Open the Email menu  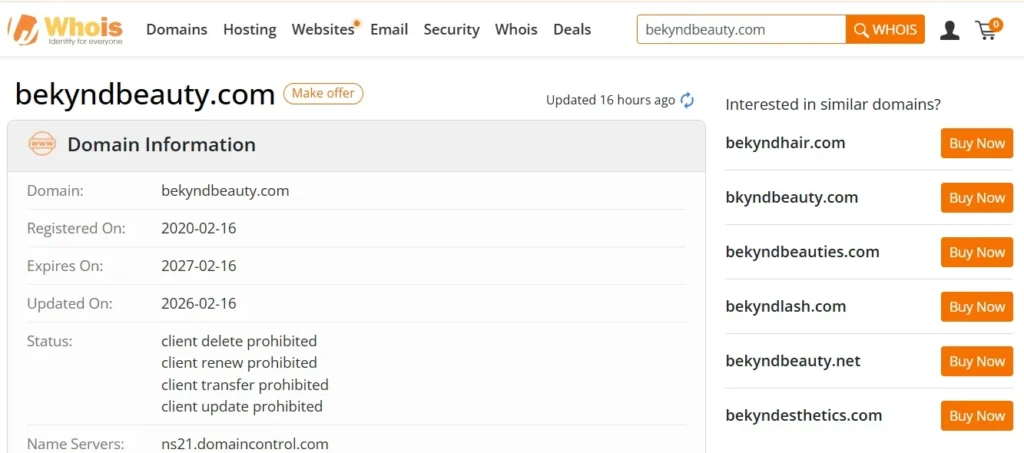tap(389, 29)
